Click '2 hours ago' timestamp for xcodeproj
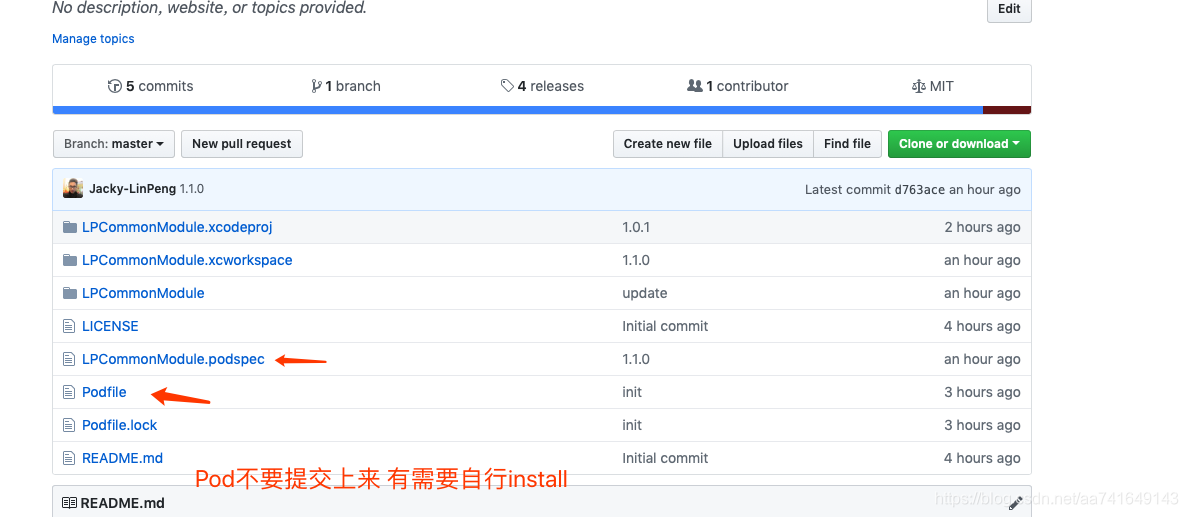This screenshot has width=1188, height=517. [983, 227]
